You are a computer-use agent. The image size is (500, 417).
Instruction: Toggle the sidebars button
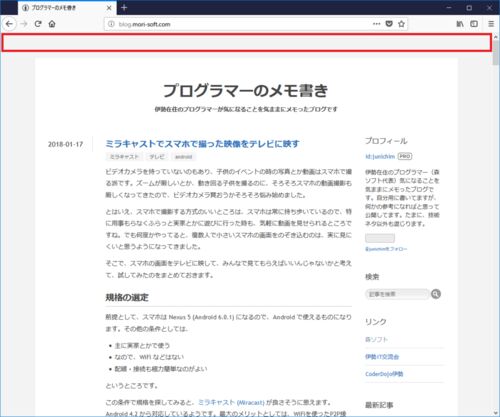(x=474, y=24)
